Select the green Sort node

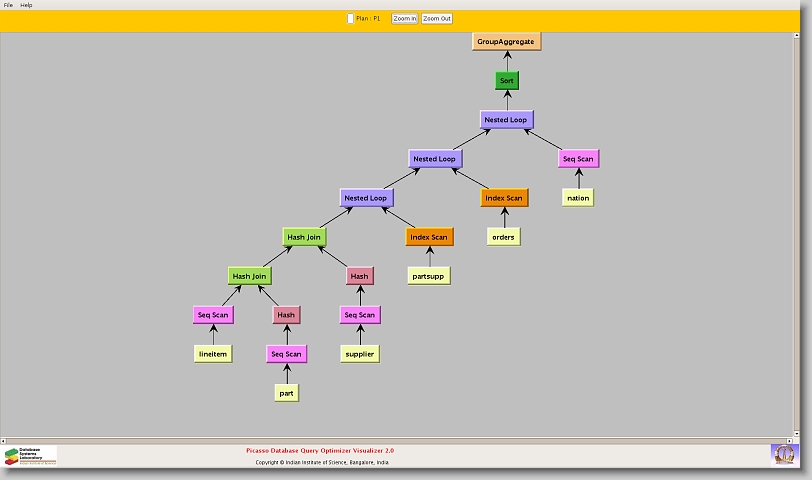click(507, 81)
